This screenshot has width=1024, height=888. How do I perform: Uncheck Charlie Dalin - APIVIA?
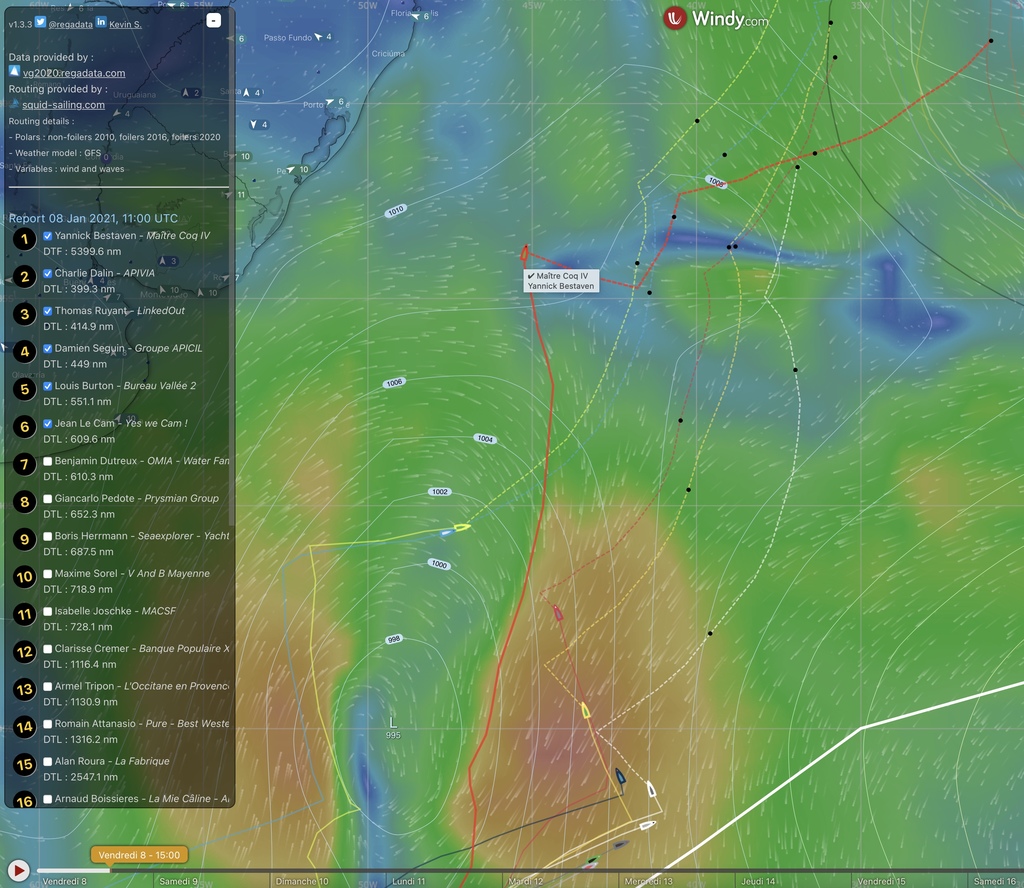click(48, 273)
